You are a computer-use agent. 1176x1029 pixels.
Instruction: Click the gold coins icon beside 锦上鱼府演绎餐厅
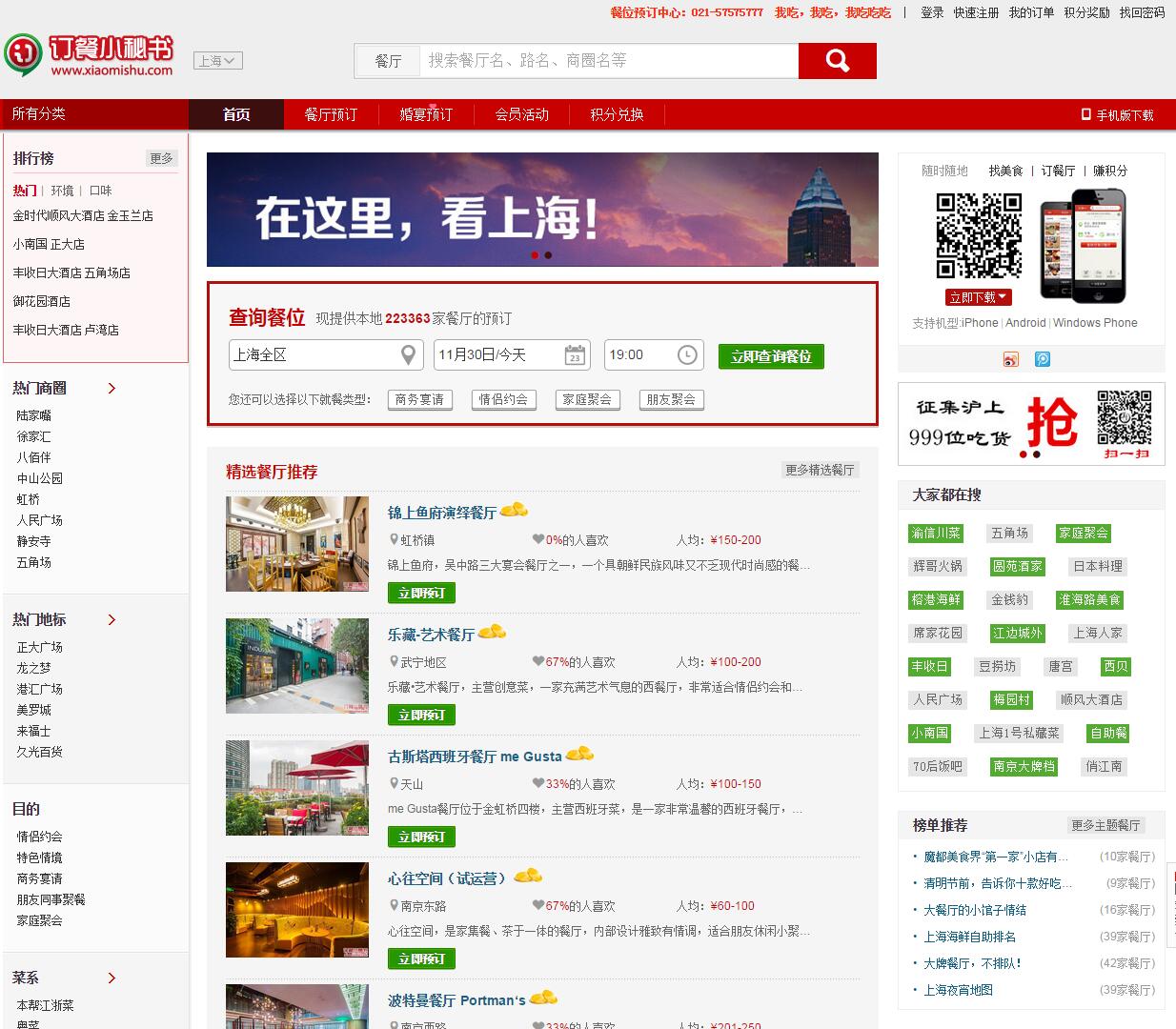514,510
